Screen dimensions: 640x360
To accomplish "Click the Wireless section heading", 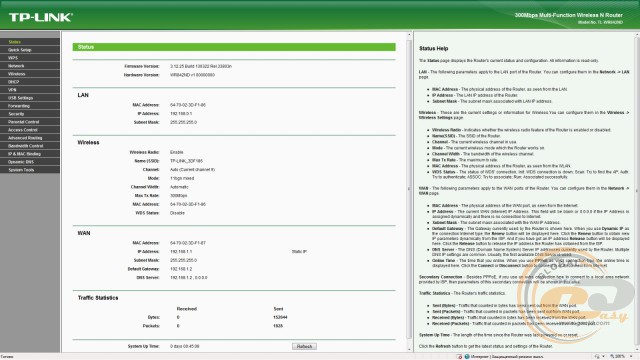I will 88,142.
